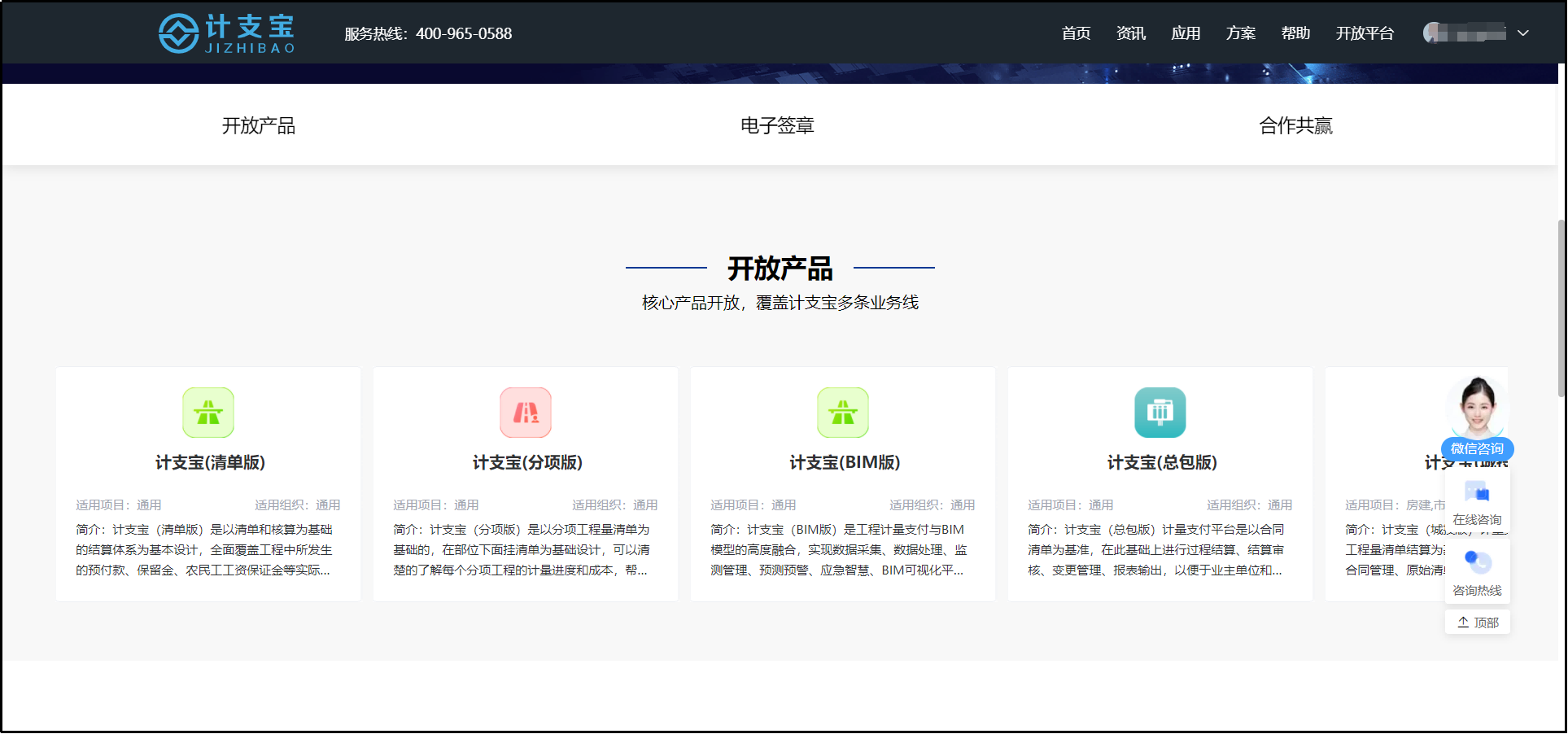Click the 计支宝(清单版) title
This screenshot has height=734, width=1568.
click(x=210, y=462)
